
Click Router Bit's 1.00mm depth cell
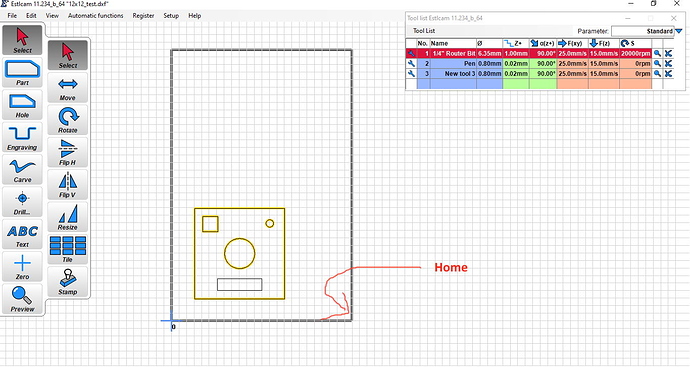(516, 53)
